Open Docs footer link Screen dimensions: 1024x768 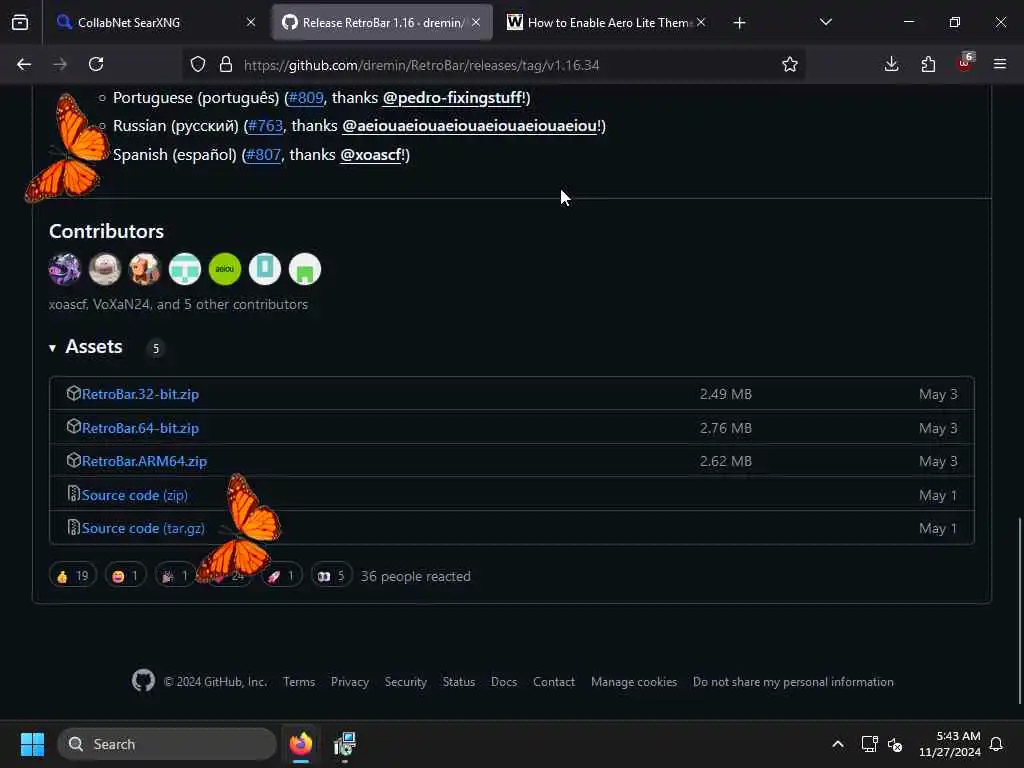(x=504, y=682)
